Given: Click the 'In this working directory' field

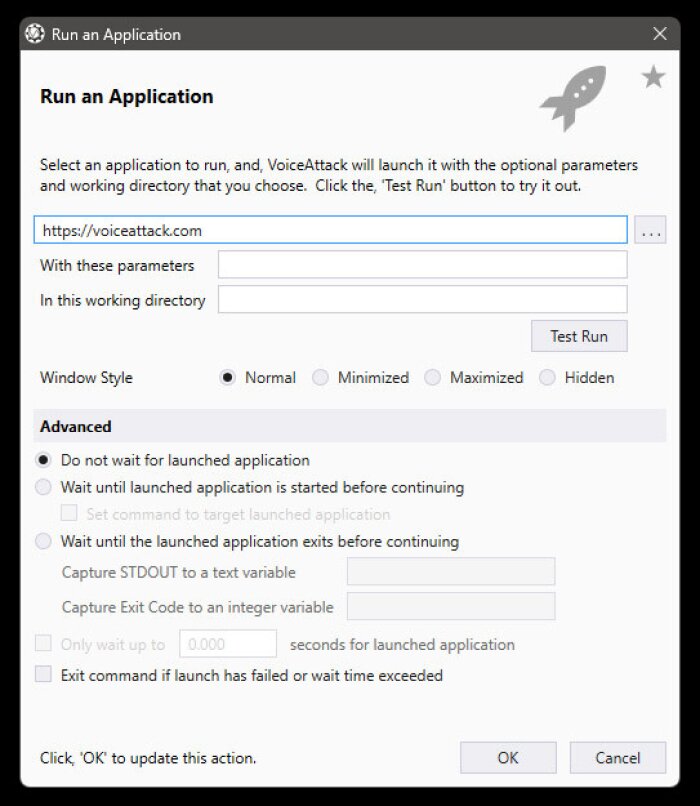Looking at the screenshot, I should [422, 299].
